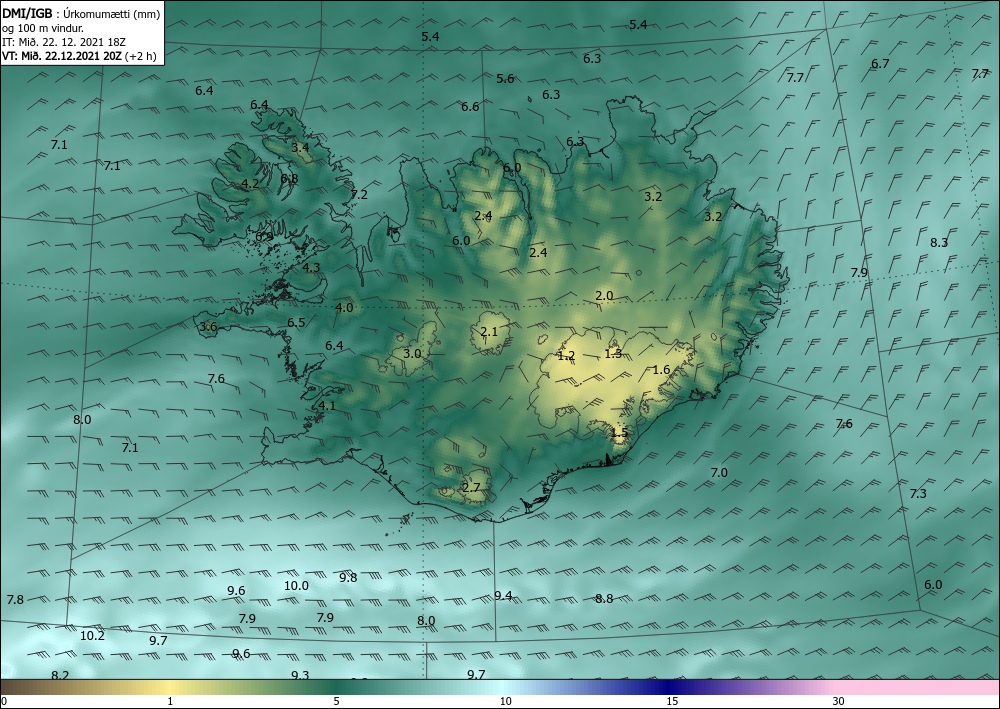Click the dark navy segment of color scale
This screenshot has width=1000, height=709.
[x=670, y=687]
